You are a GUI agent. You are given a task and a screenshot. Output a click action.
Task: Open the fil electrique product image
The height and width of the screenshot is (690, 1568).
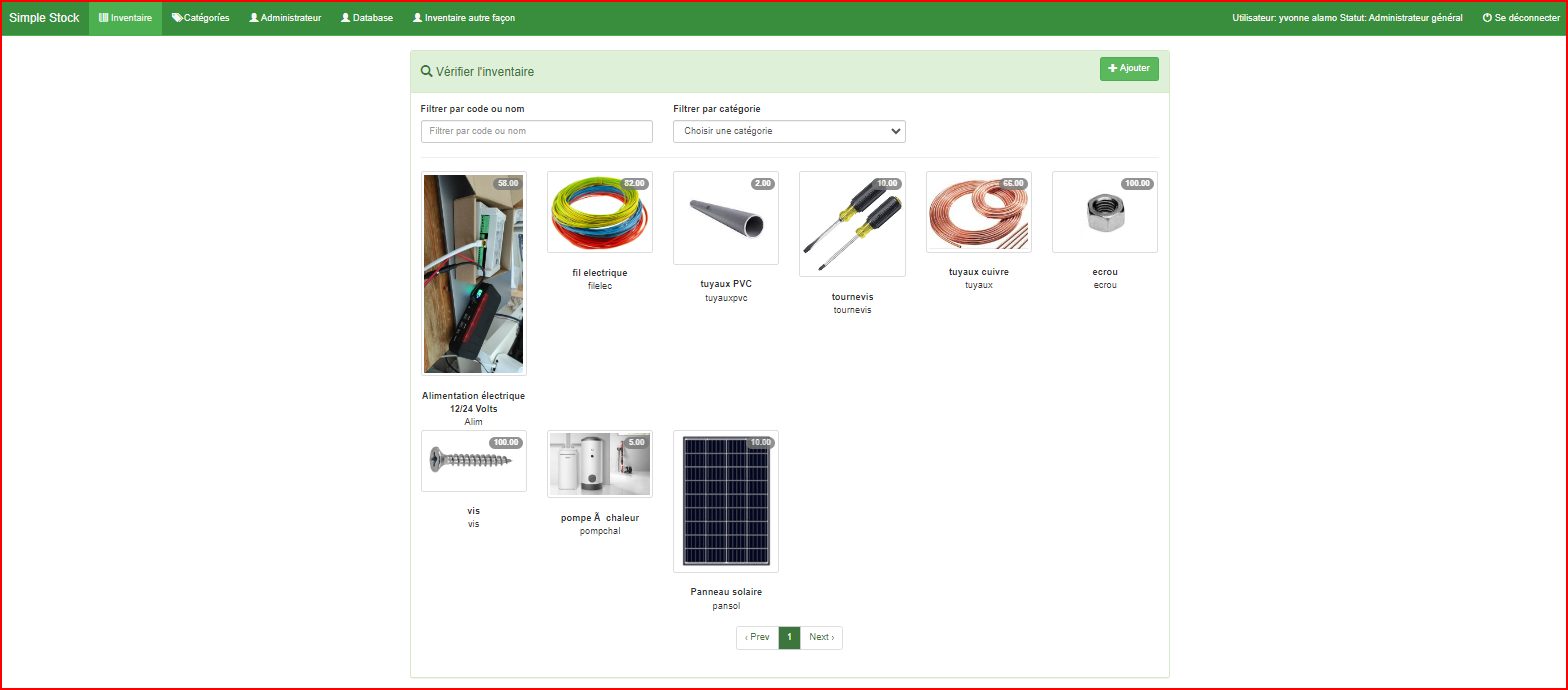pos(599,212)
